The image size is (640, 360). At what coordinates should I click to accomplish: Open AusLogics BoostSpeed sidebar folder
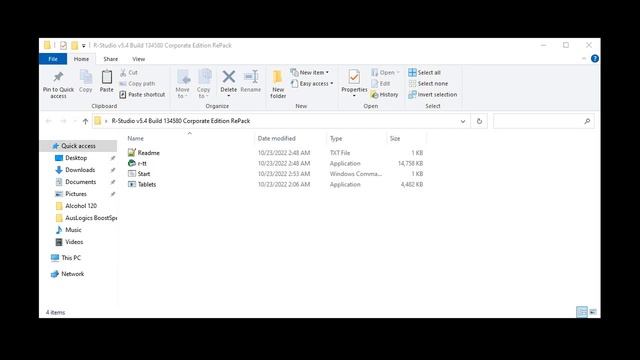coord(91,218)
